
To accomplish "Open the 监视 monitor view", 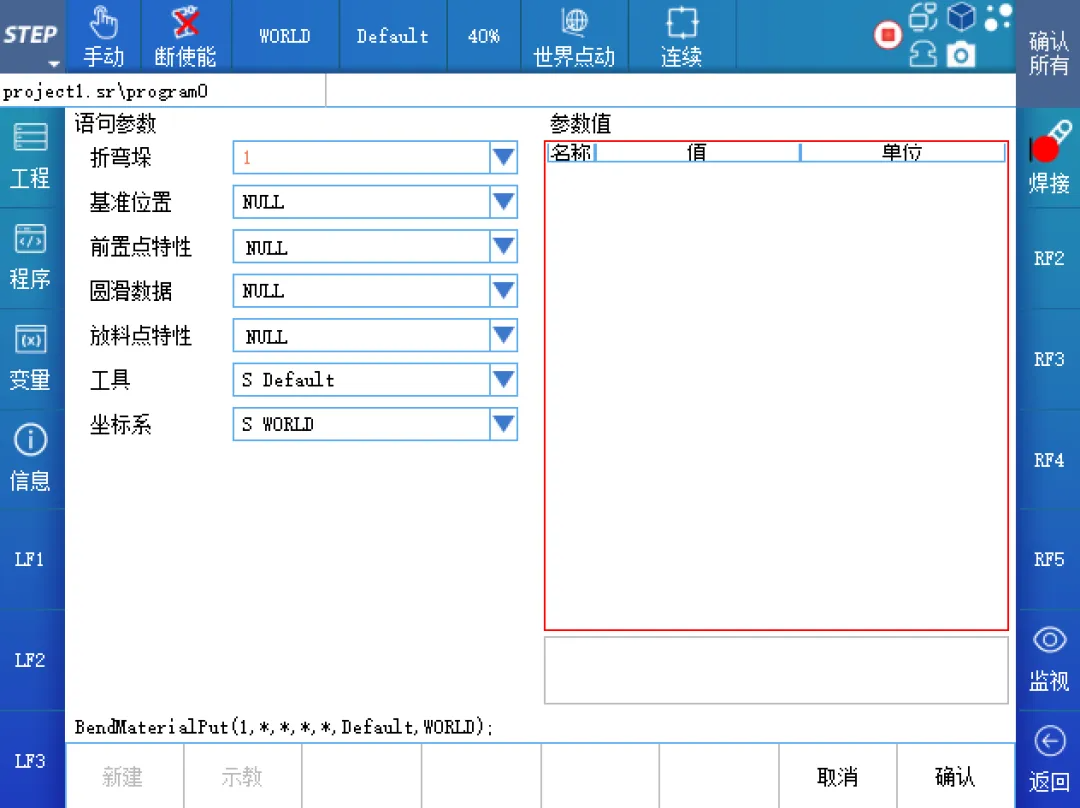I will pyautogui.click(x=1049, y=660).
